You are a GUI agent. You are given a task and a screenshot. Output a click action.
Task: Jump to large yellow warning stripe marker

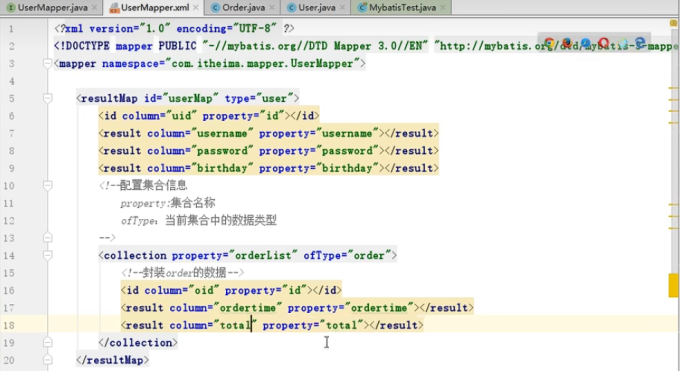(673, 285)
